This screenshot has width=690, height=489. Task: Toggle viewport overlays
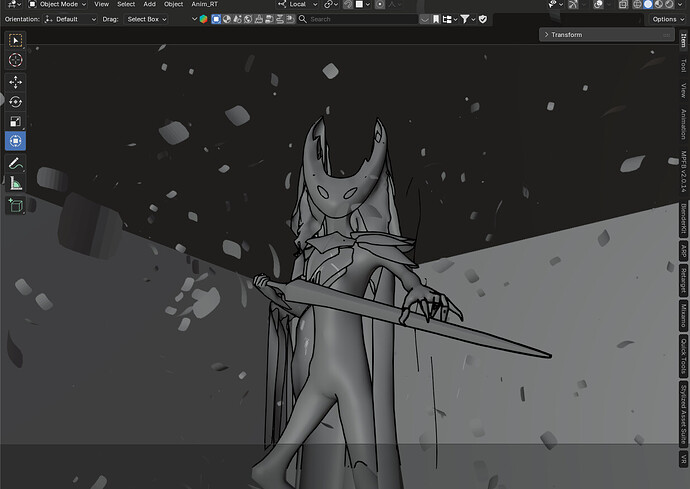[598, 4]
